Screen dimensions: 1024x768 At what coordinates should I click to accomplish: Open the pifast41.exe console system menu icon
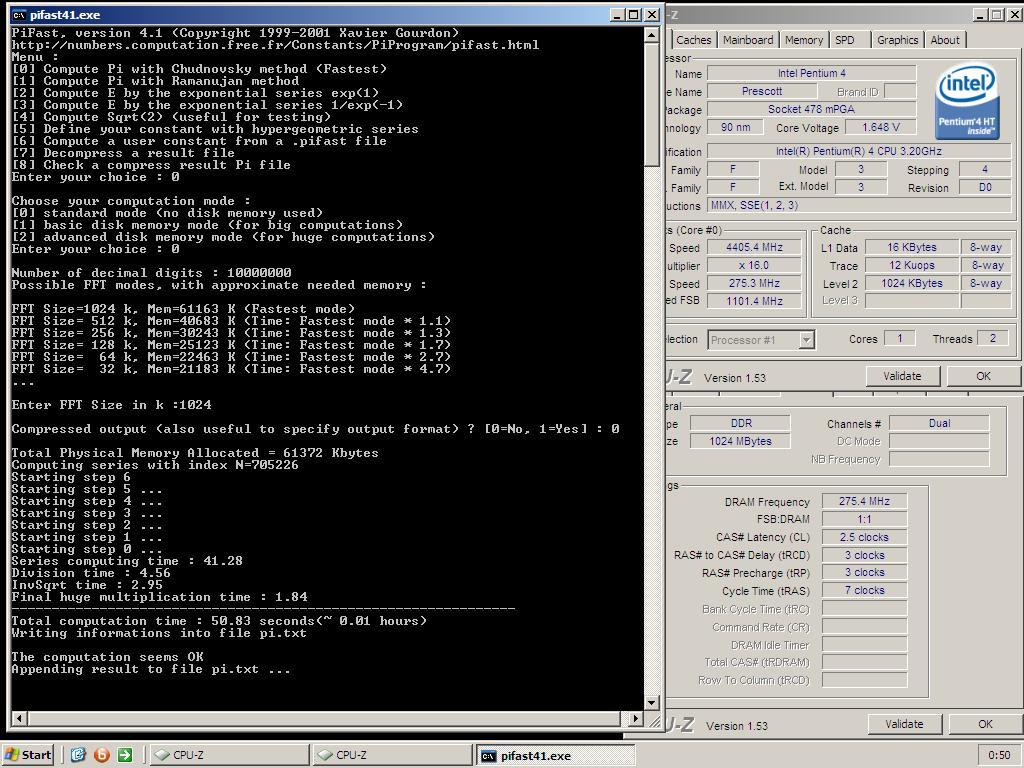click(x=19, y=14)
